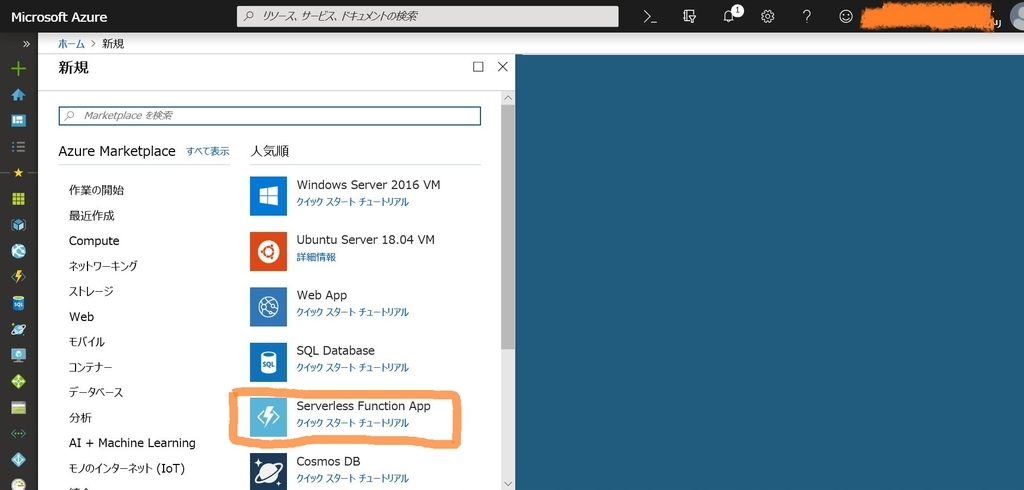
Task: Open the notifications bell
Action: (729, 17)
